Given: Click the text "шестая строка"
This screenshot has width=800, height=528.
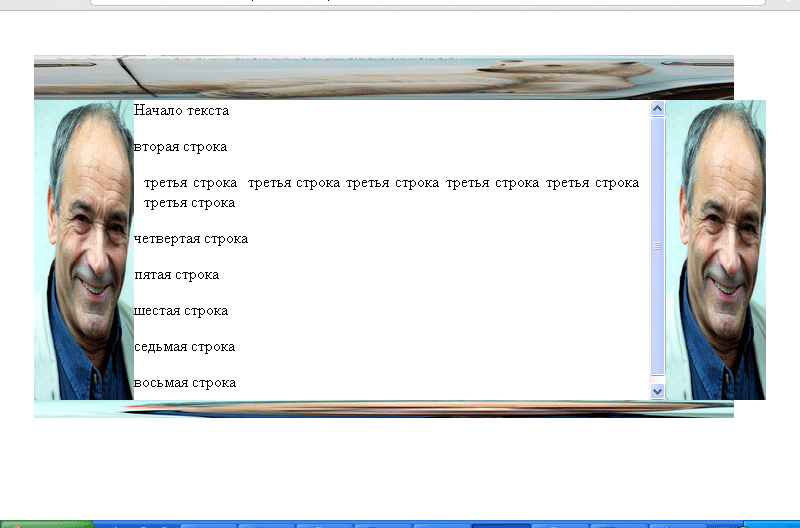Looking at the screenshot, I should pyautogui.click(x=181, y=311).
